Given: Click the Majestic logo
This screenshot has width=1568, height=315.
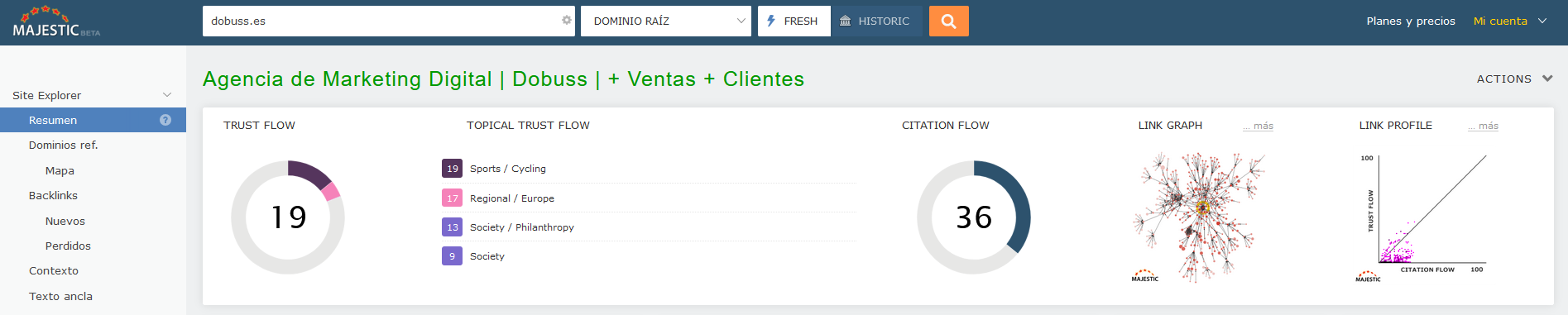Looking at the screenshot, I should (56, 22).
